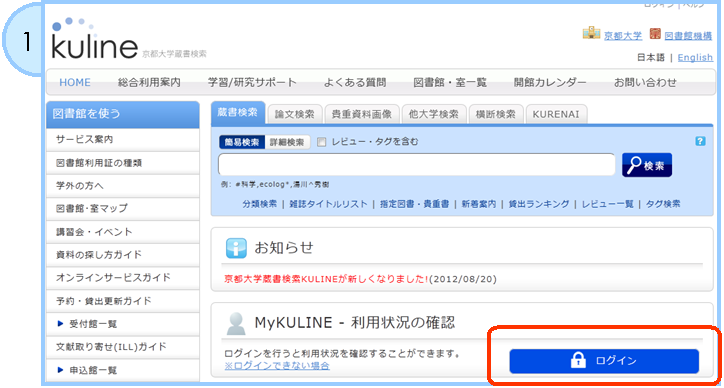724x388 pixels.
Task: Open 資料の探し方ガイド in the sidebar
Action: [123, 255]
